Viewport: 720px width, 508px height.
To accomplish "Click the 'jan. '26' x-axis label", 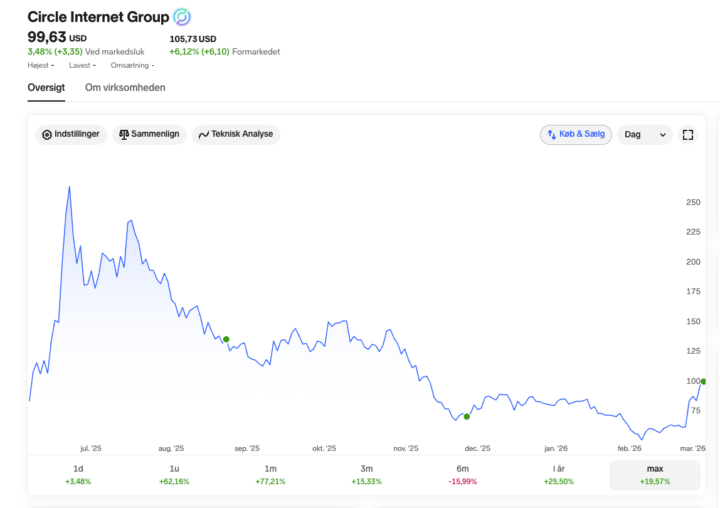I will [556, 448].
